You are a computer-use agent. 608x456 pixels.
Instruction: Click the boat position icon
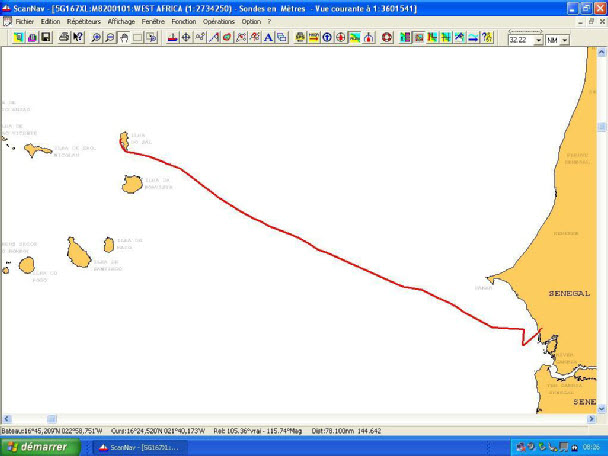click(x=172, y=38)
